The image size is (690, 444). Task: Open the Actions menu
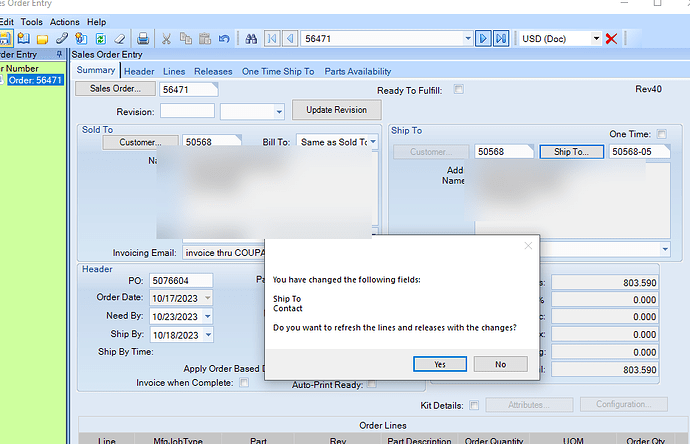(x=65, y=22)
